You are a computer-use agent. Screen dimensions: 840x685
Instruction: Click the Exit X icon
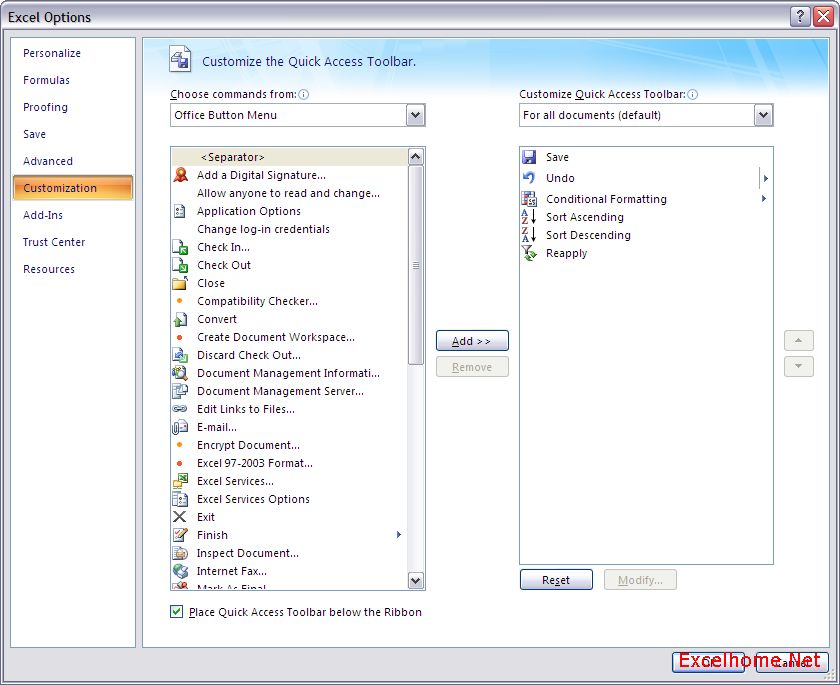[x=180, y=517]
